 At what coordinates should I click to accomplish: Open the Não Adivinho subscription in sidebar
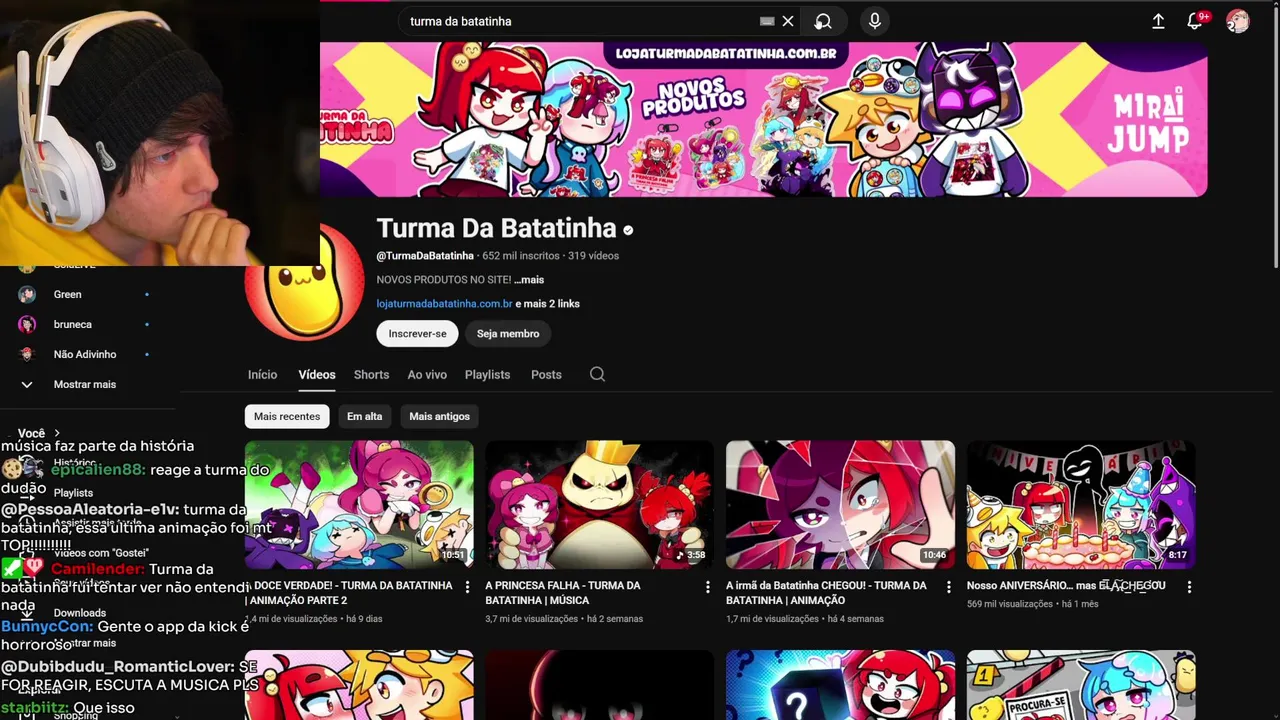(x=85, y=354)
